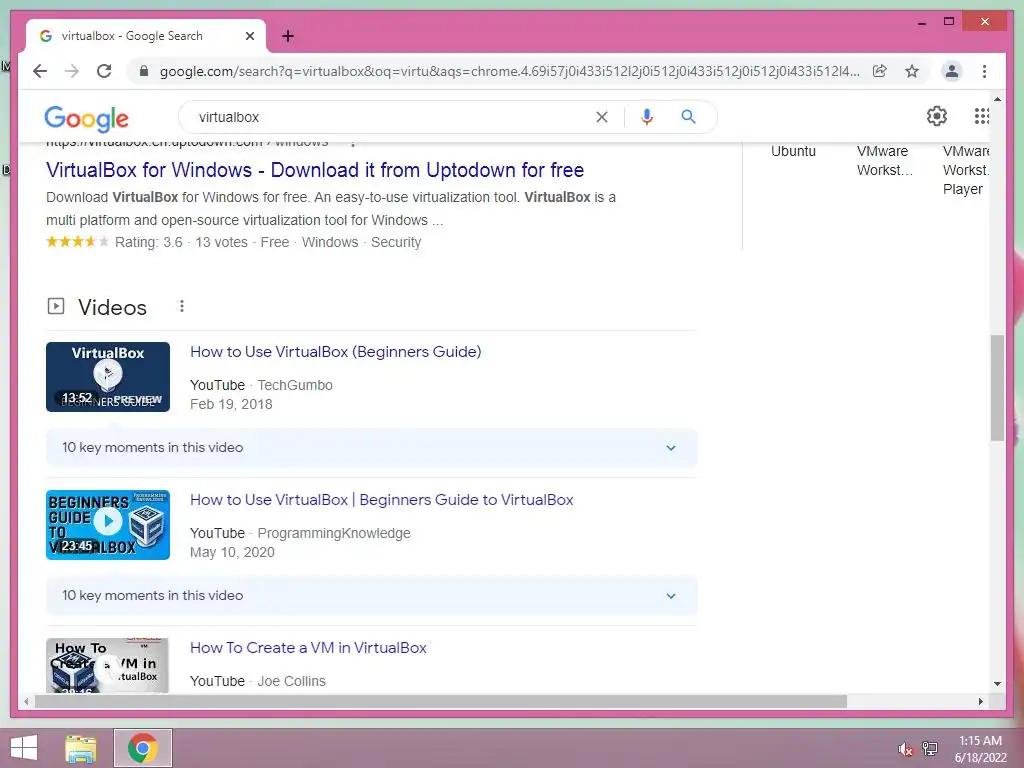This screenshot has width=1024, height=768.
Task: Open Chrome's three-dot menu
Action: 984,71
